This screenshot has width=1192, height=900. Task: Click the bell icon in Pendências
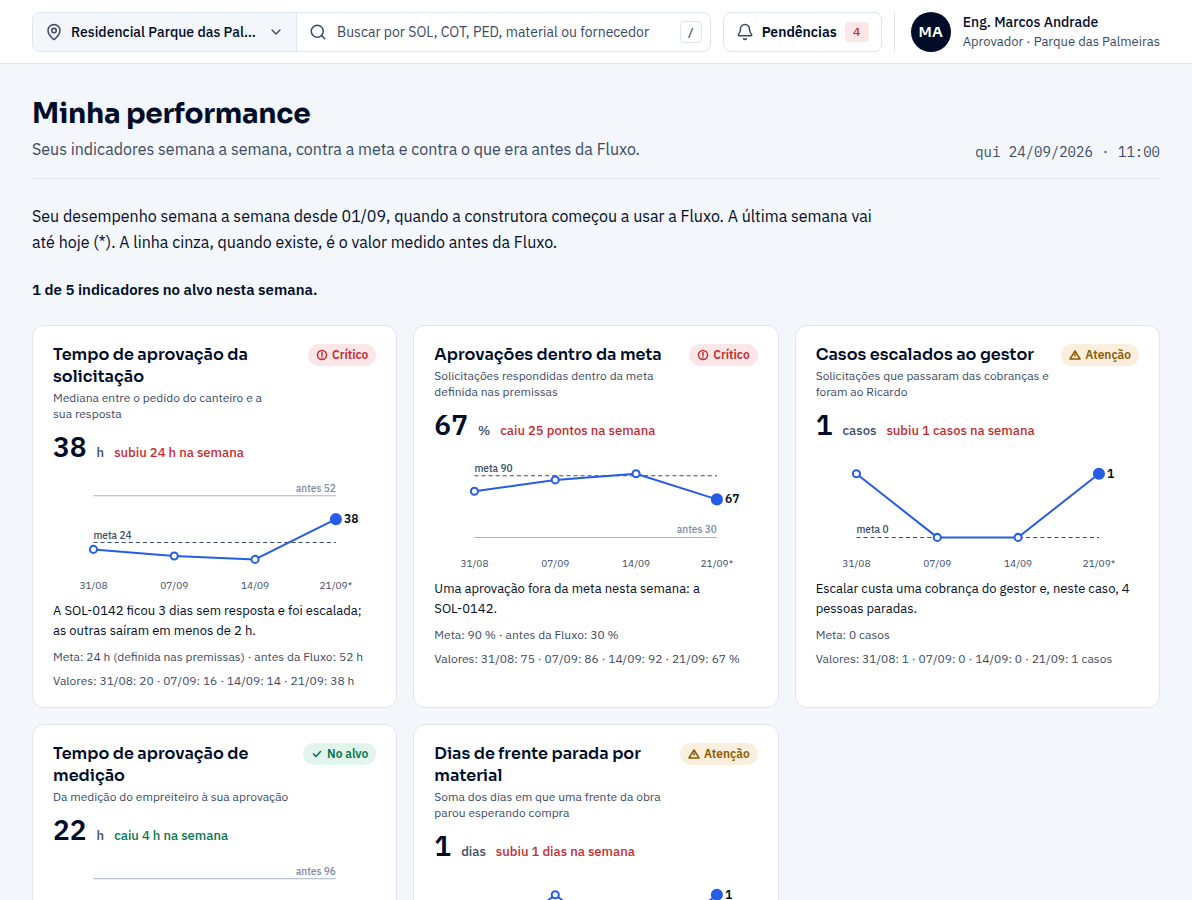coord(745,32)
